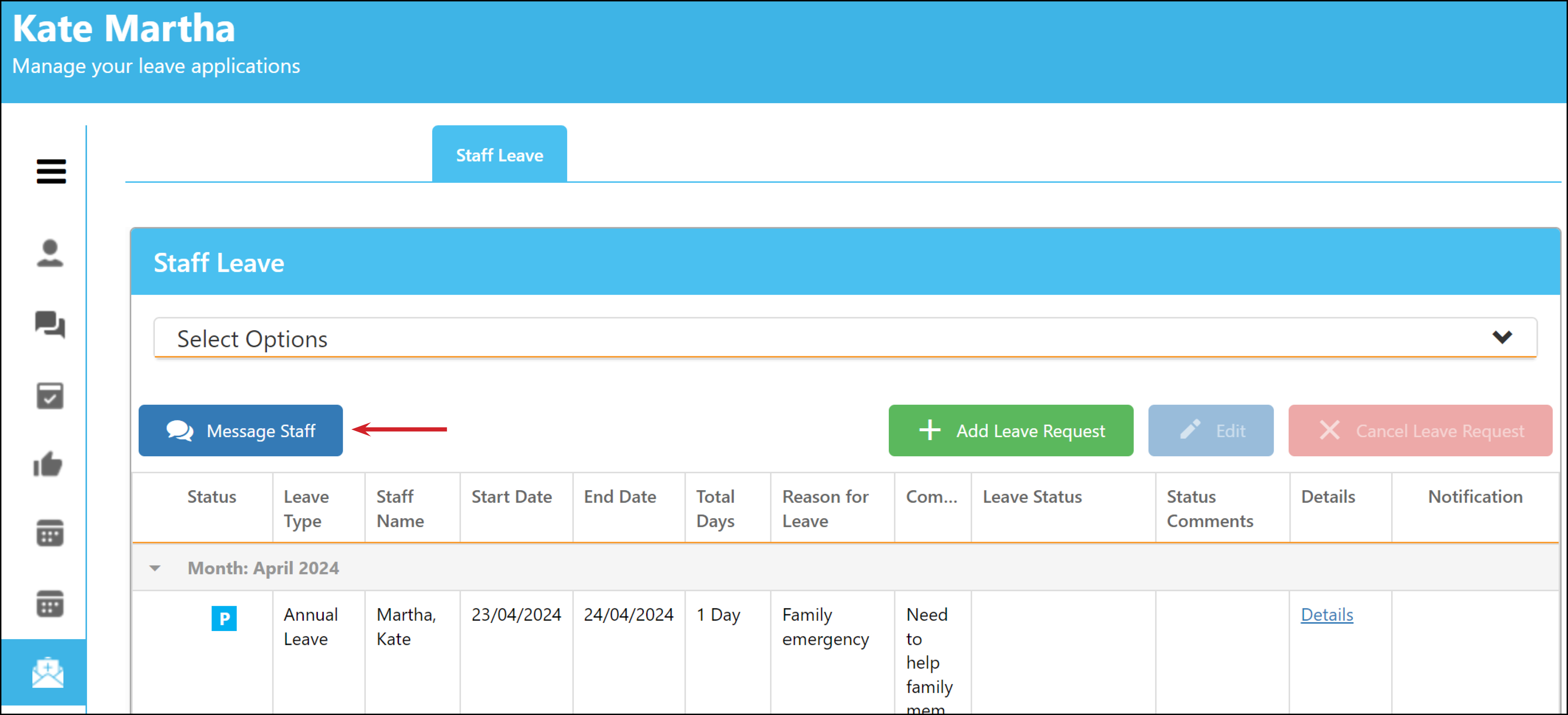
Task: Open the profile person icon in sidebar
Action: pyautogui.click(x=50, y=253)
